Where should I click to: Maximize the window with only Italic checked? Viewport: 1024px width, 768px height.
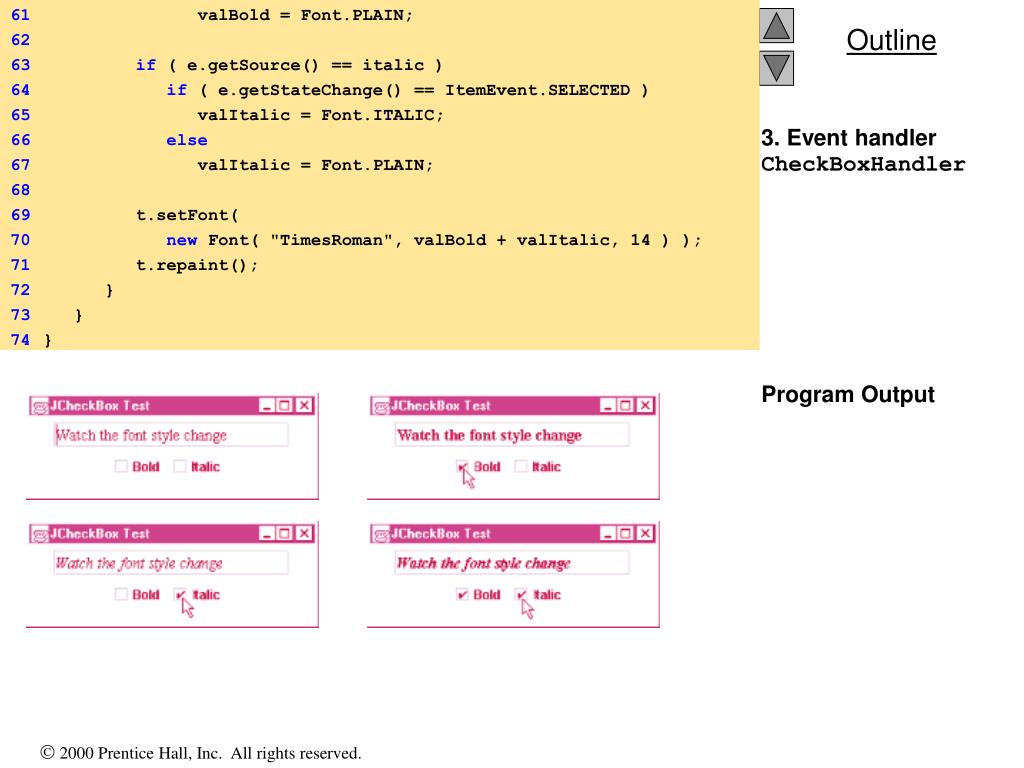click(x=284, y=534)
